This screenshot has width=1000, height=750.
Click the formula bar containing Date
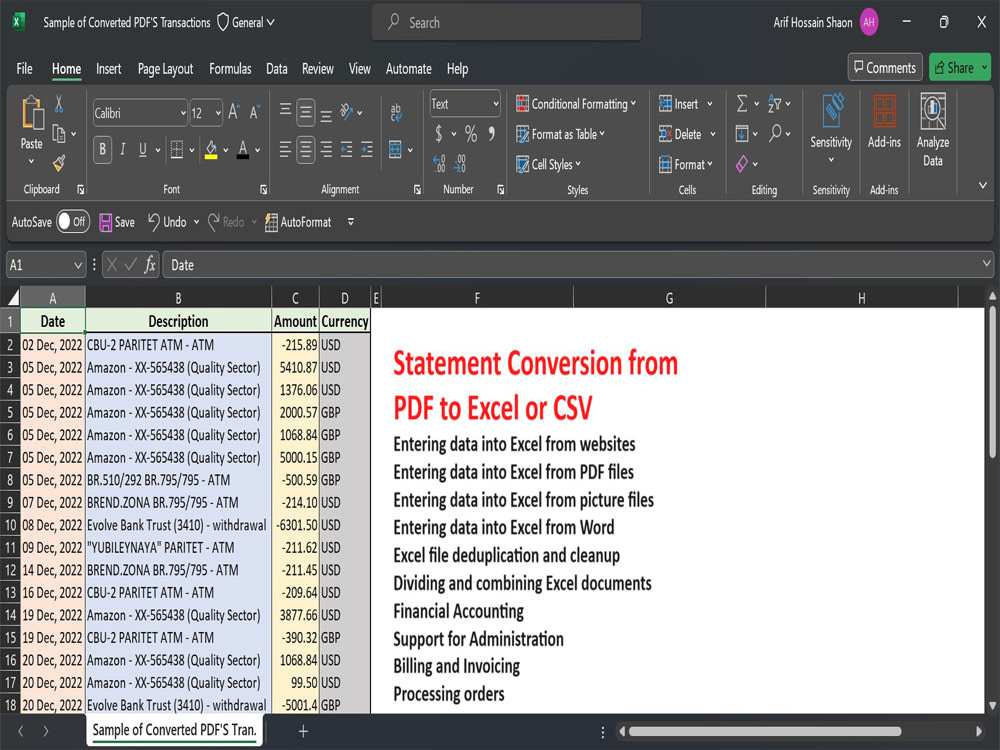578,265
